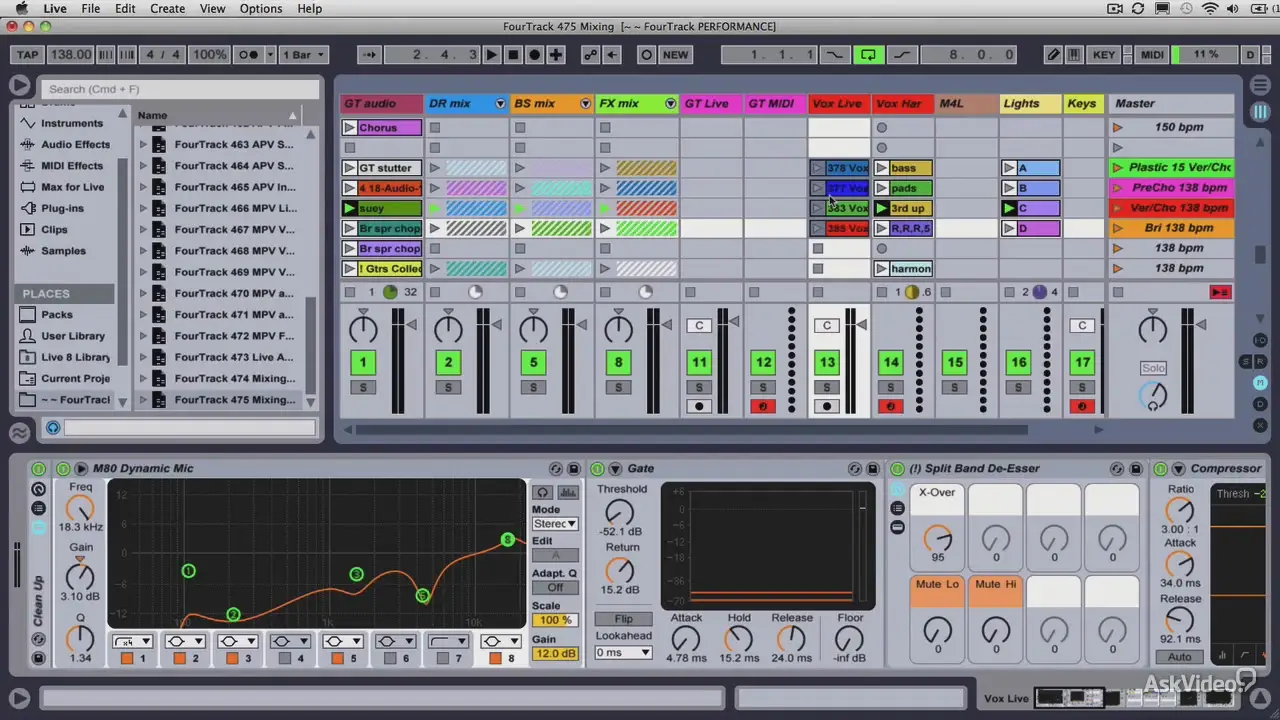Click Back to Arrangement arrow
Image resolution: width=1280 pixels, height=720 pixels.
[612, 55]
